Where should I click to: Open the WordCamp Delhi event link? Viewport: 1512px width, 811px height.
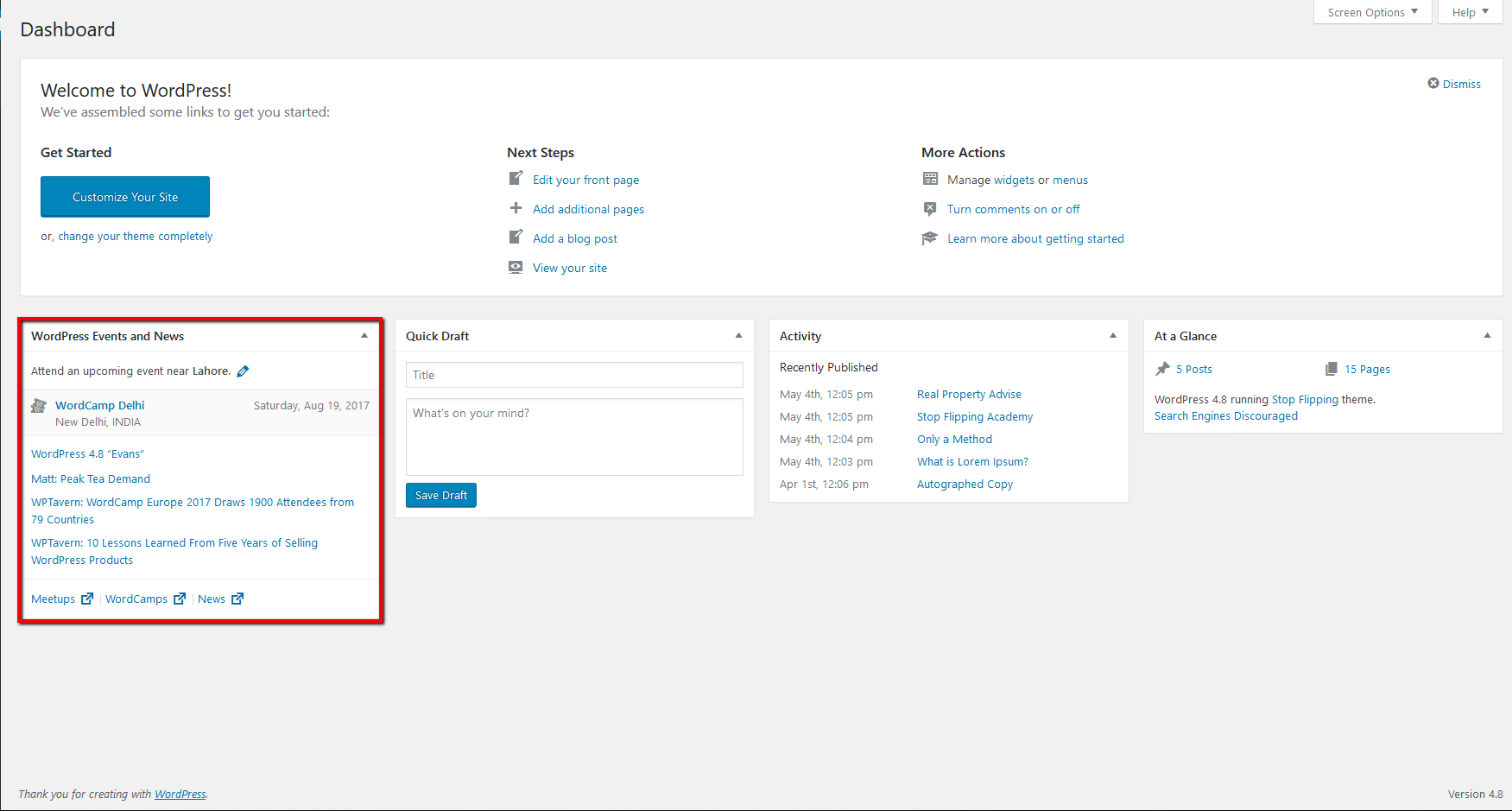pyautogui.click(x=100, y=405)
